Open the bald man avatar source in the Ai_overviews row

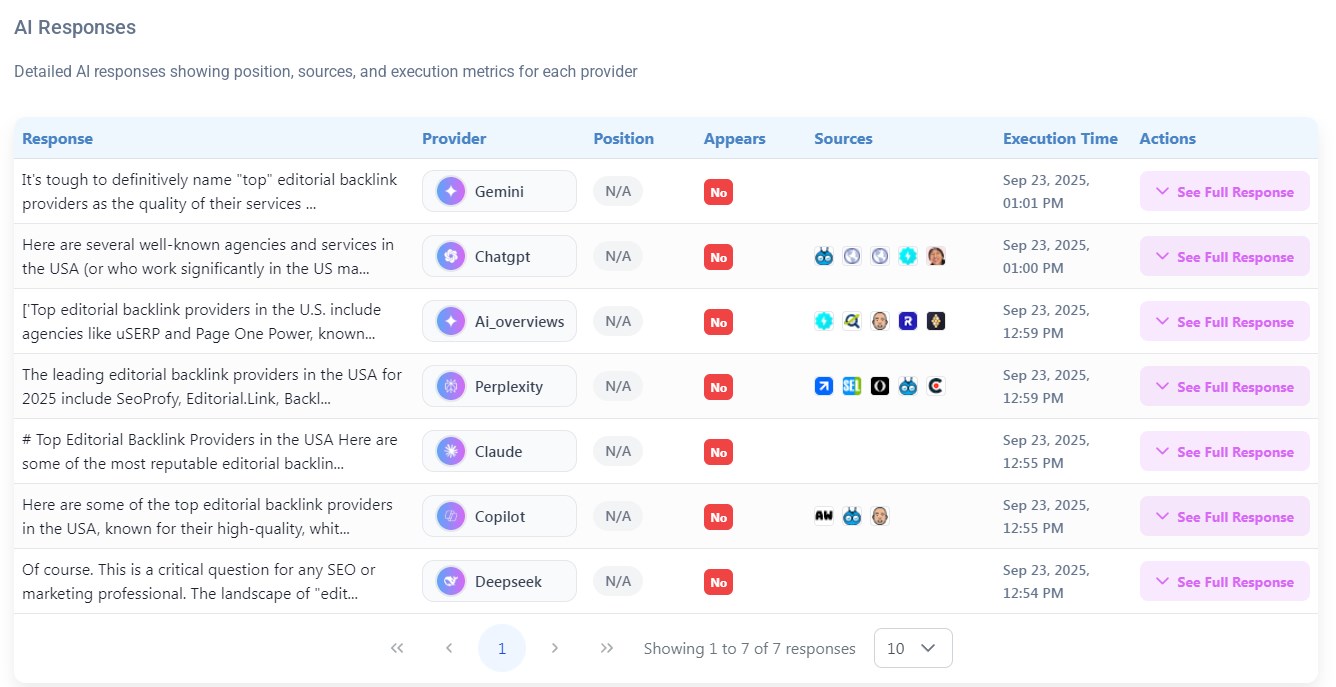point(880,321)
